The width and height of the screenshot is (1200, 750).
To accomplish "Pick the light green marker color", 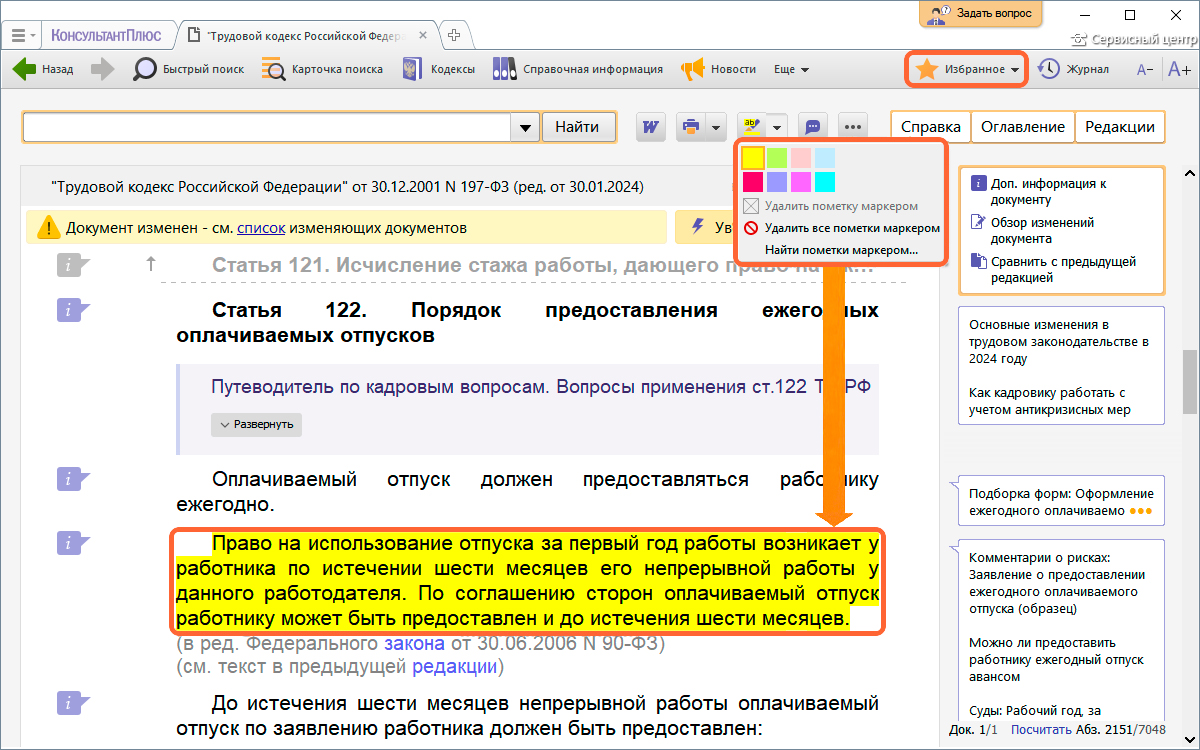I will point(777,158).
